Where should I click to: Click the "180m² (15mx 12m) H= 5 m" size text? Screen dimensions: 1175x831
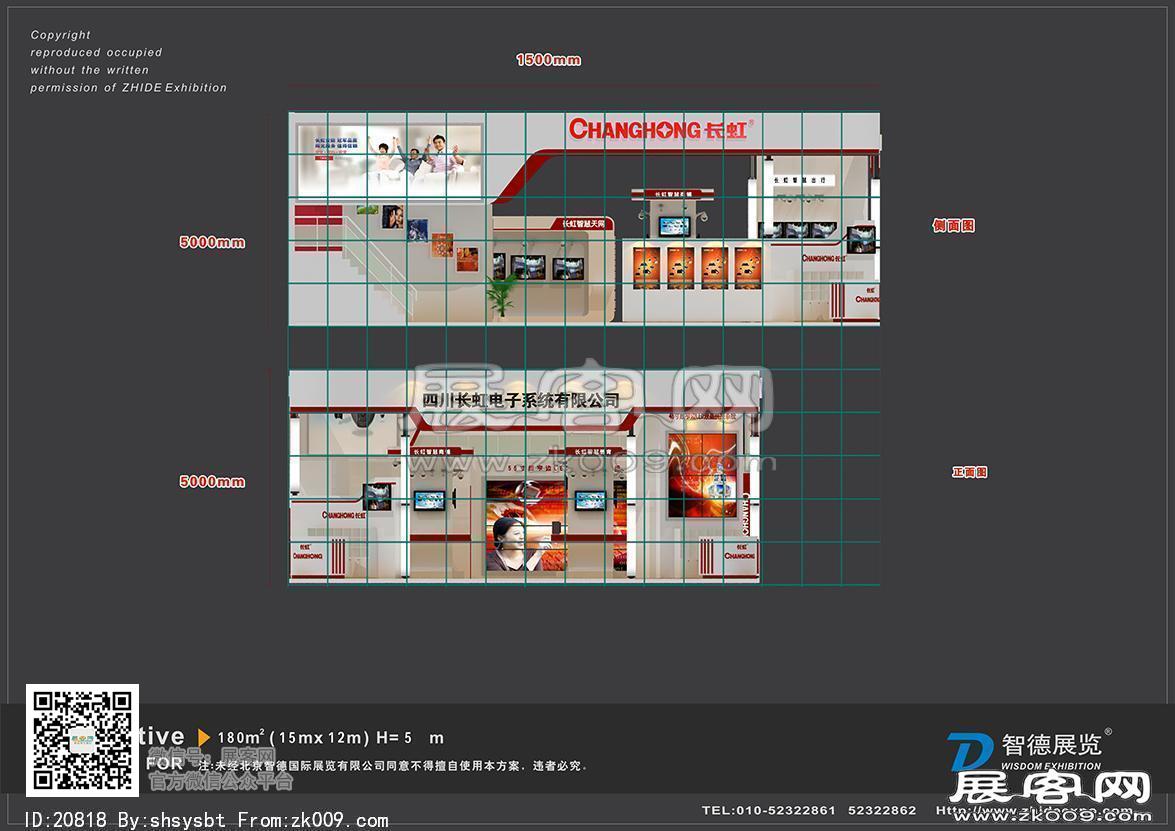pos(330,738)
